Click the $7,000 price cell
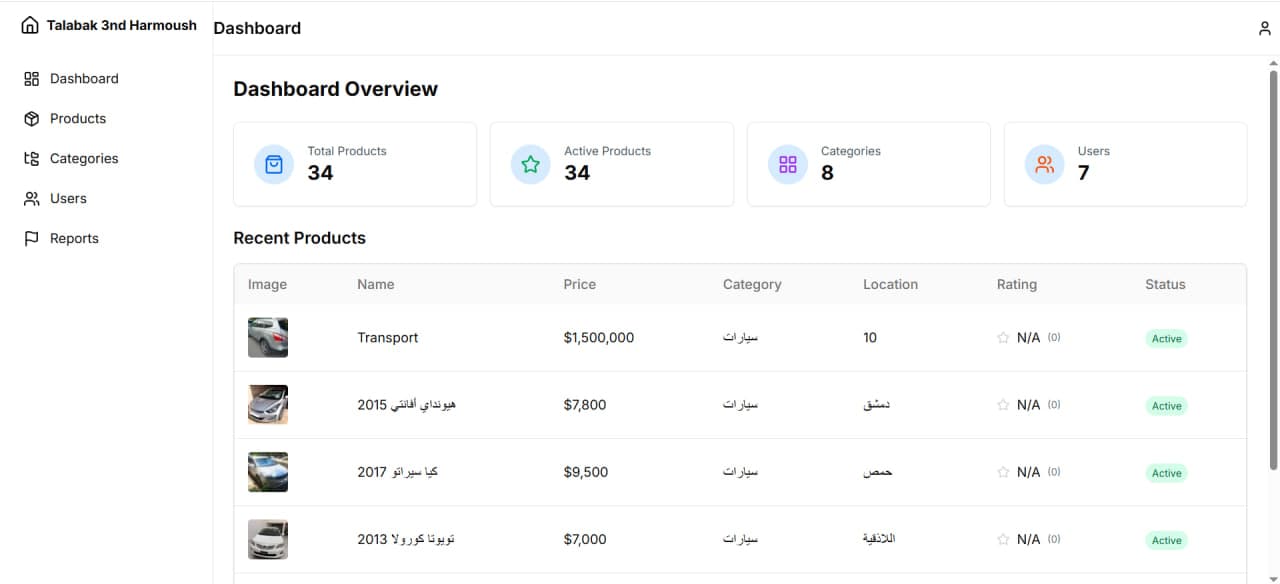This screenshot has height=584, width=1280. (x=585, y=539)
